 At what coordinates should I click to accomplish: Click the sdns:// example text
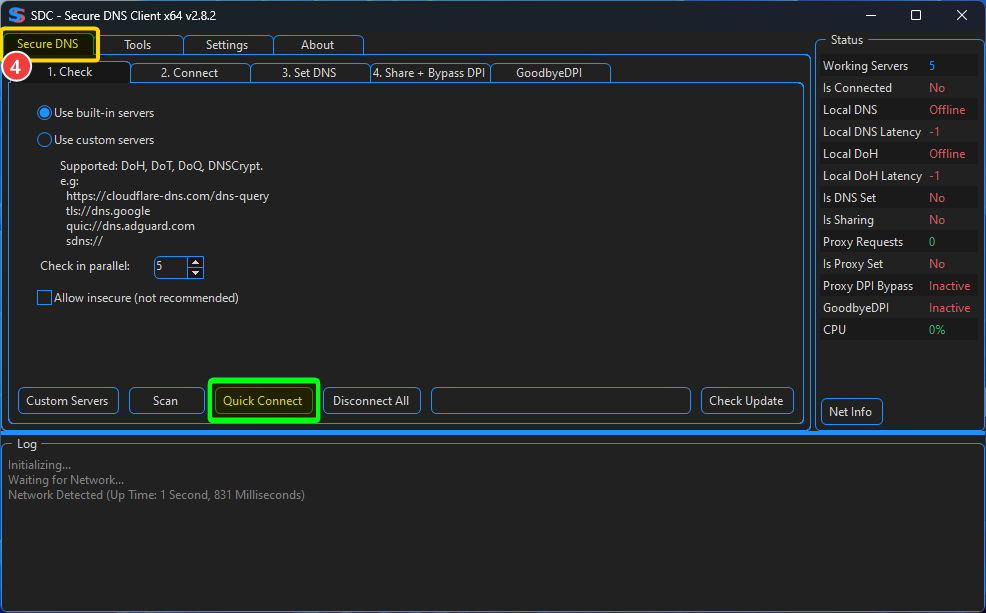[x=84, y=241]
